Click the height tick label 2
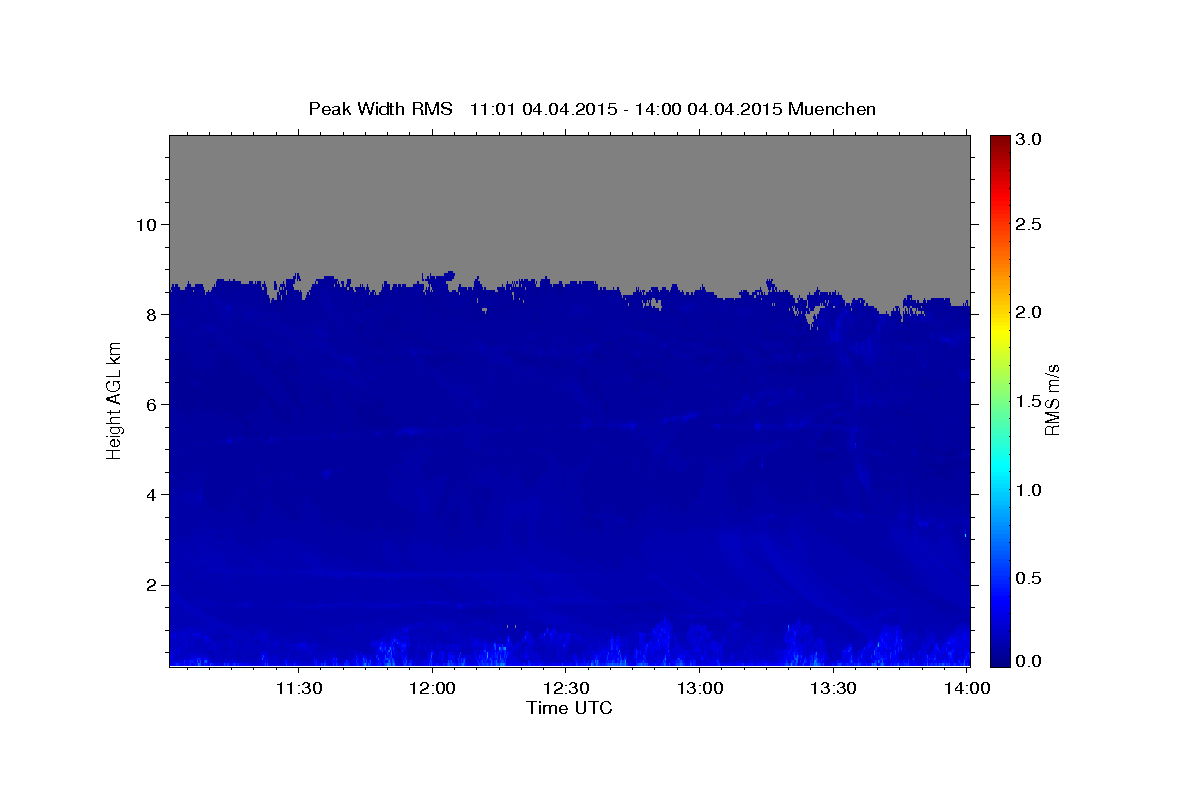Viewport: 1200px width, 800px height. [x=153, y=585]
